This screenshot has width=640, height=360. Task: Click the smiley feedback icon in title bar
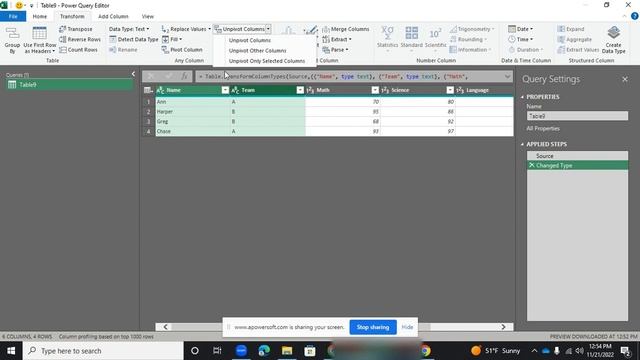coord(19,5)
